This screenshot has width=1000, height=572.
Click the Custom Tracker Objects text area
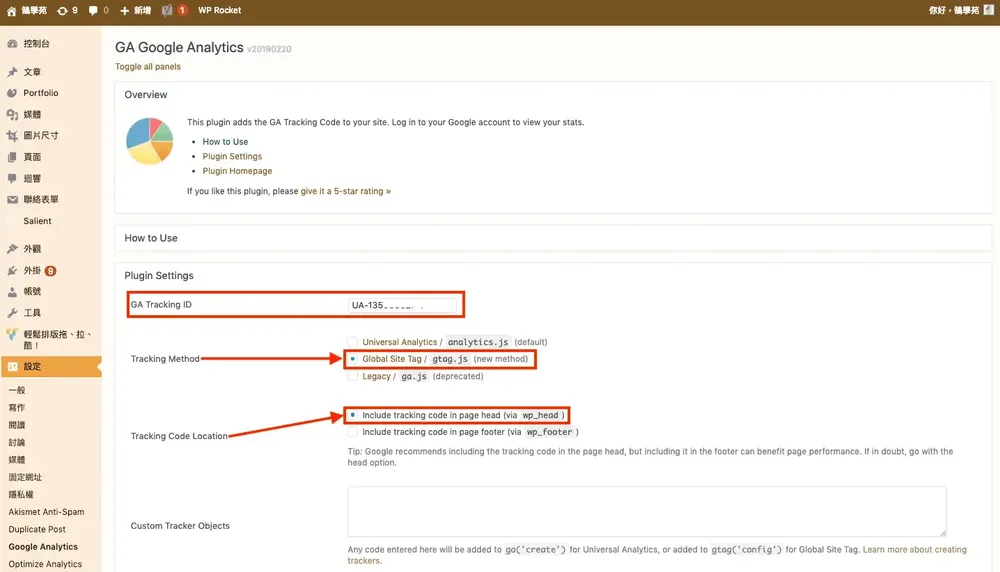(x=647, y=512)
